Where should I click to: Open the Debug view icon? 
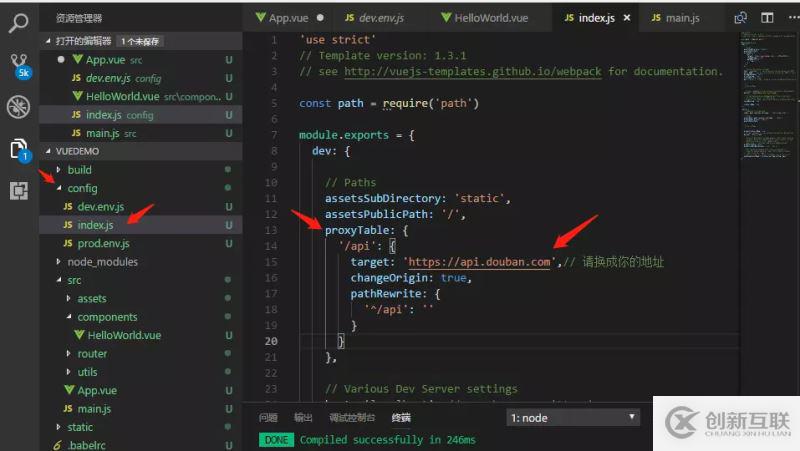tap(18, 107)
